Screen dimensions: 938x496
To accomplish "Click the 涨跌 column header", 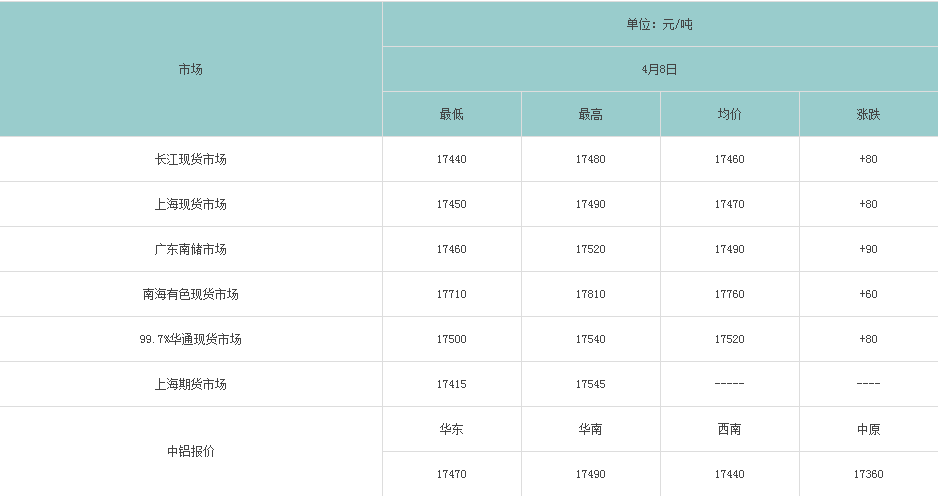I will pyautogui.click(x=868, y=114).
